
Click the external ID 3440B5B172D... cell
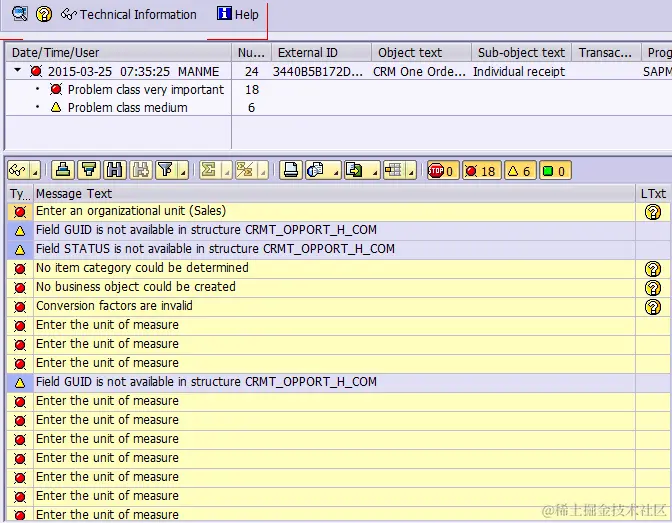[318, 72]
